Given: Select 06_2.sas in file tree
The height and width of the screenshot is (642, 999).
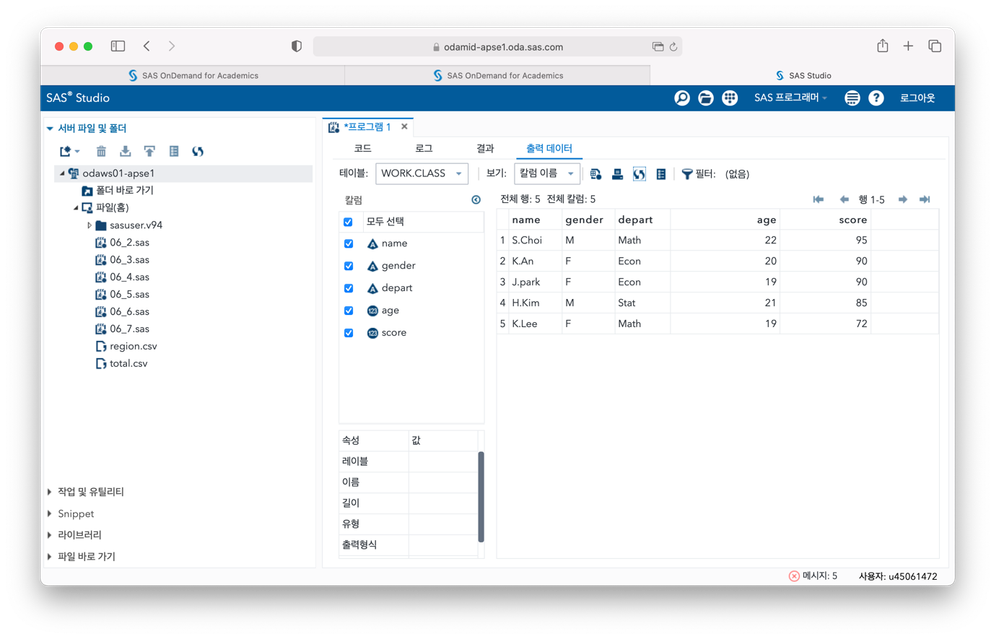Looking at the screenshot, I should pyautogui.click(x=129, y=243).
